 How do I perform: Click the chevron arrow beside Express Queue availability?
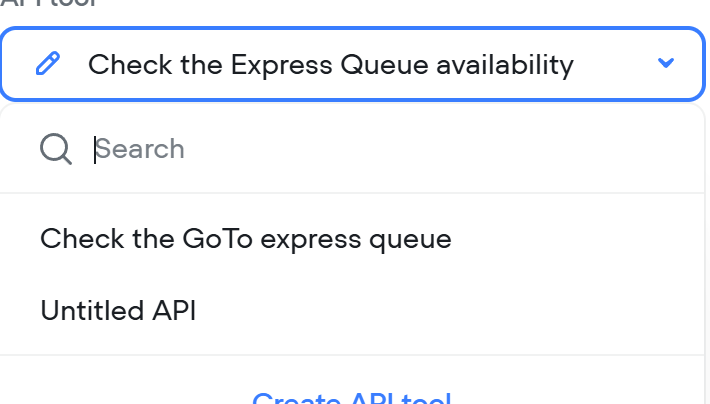click(x=666, y=63)
